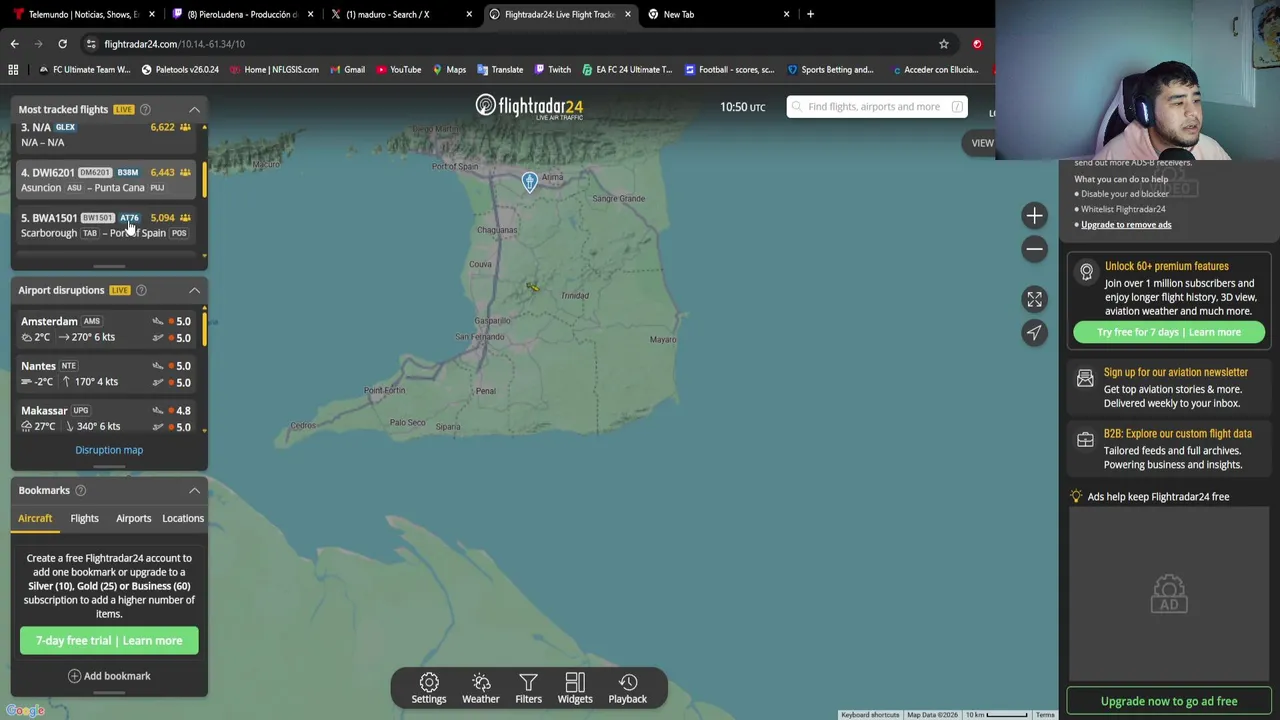Switch to the Telemundo browser tab
This screenshot has width=1280, height=720.
(x=85, y=14)
